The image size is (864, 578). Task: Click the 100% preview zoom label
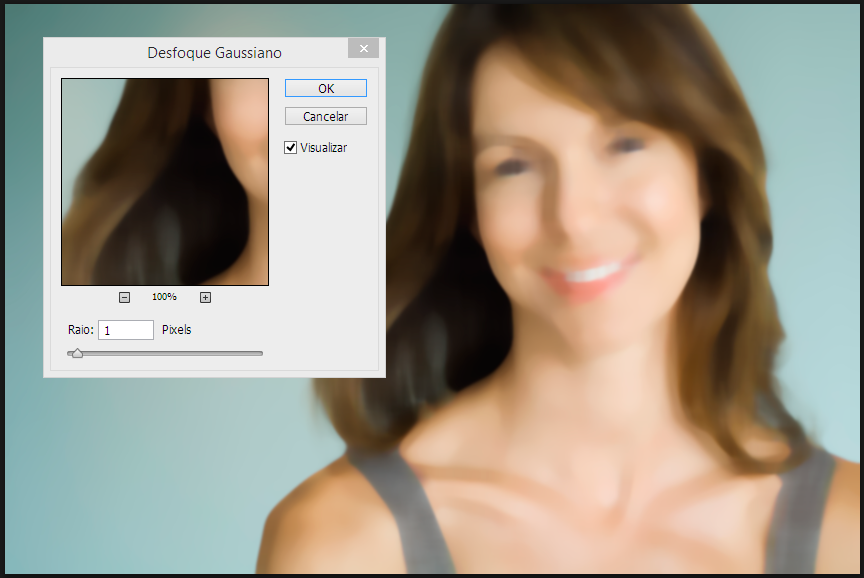tap(164, 297)
